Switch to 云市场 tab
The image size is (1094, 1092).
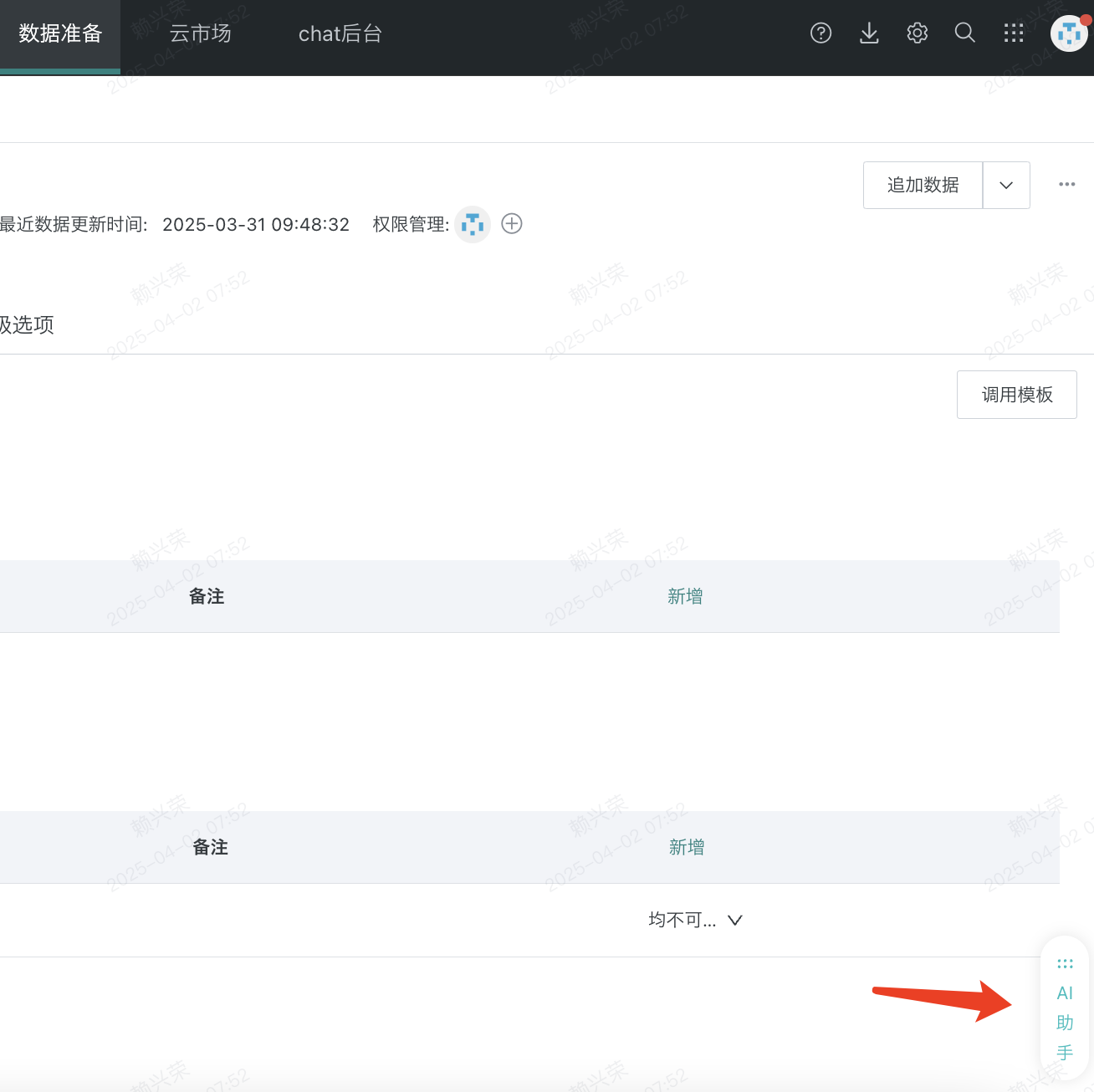(x=200, y=33)
